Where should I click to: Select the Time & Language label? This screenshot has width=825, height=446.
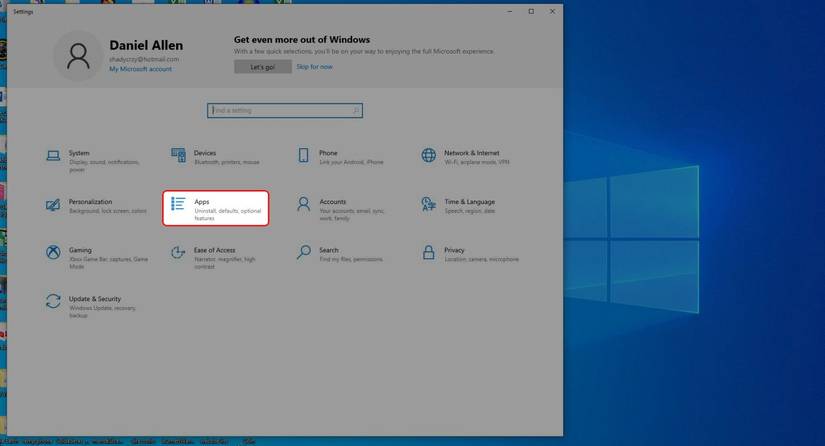(470, 201)
